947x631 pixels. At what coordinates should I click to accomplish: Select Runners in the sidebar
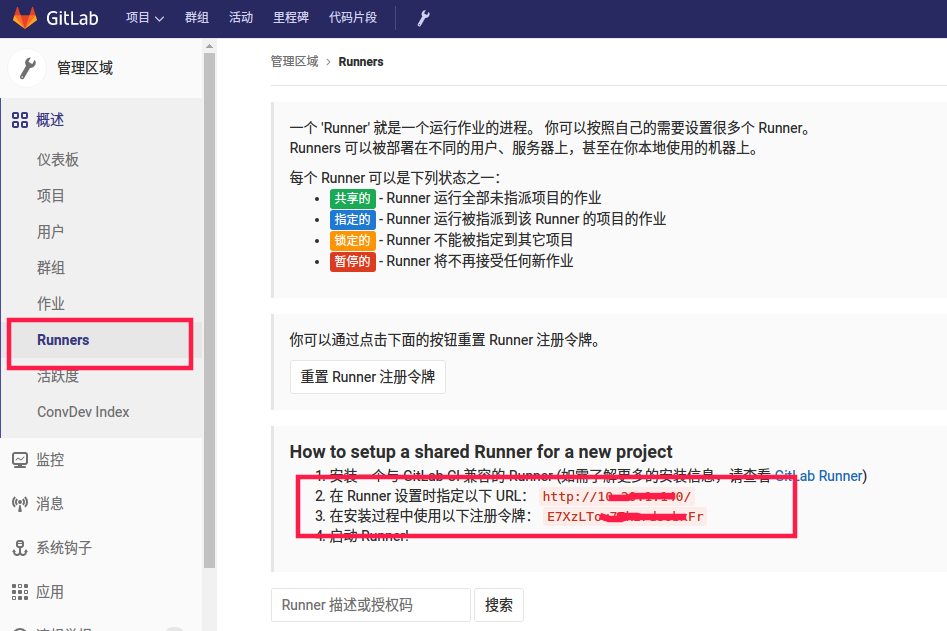63,340
